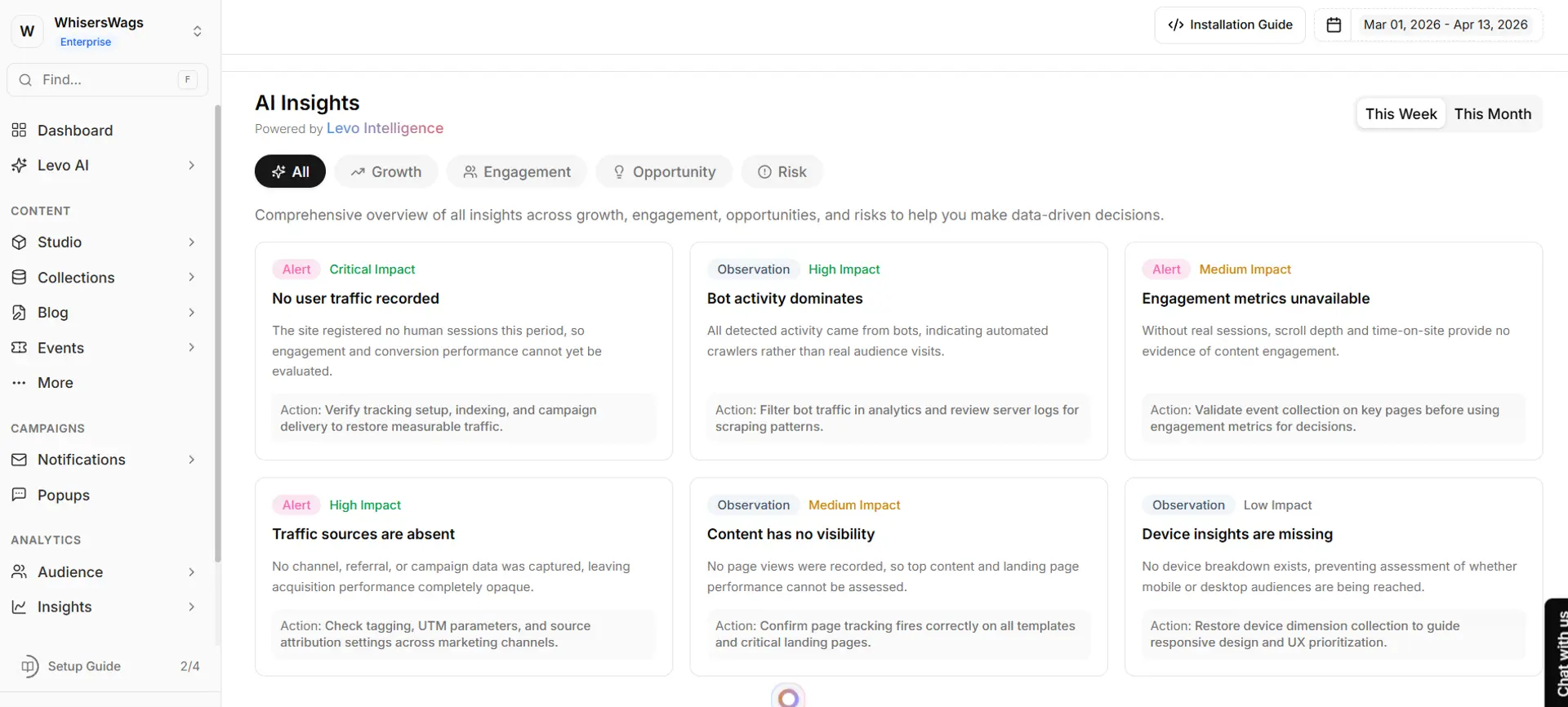This screenshot has width=1568, height=707.
Task: Click the Notifications envelope icon
Action: point(19,460)
